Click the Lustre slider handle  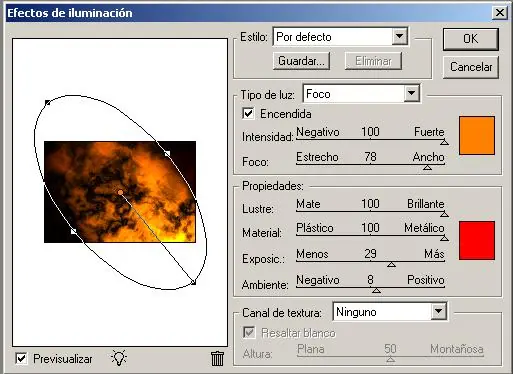point(444,214)
